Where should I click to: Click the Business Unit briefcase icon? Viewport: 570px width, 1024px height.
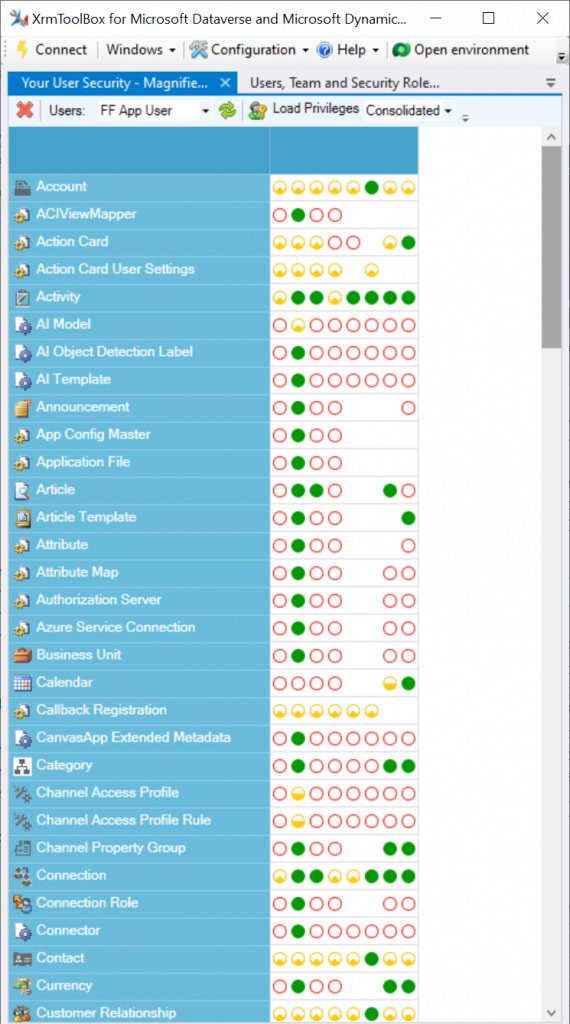[23, 655]
